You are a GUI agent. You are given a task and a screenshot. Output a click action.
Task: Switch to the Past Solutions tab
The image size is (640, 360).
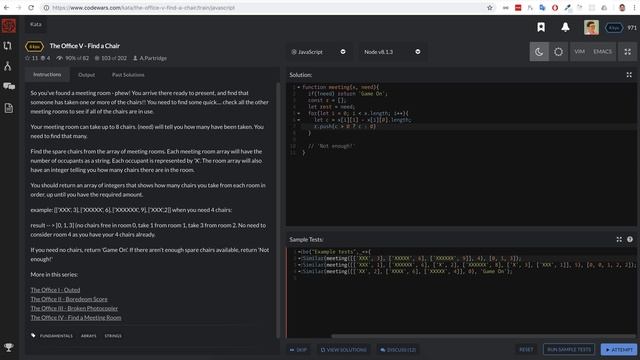[x=128, y=75]
